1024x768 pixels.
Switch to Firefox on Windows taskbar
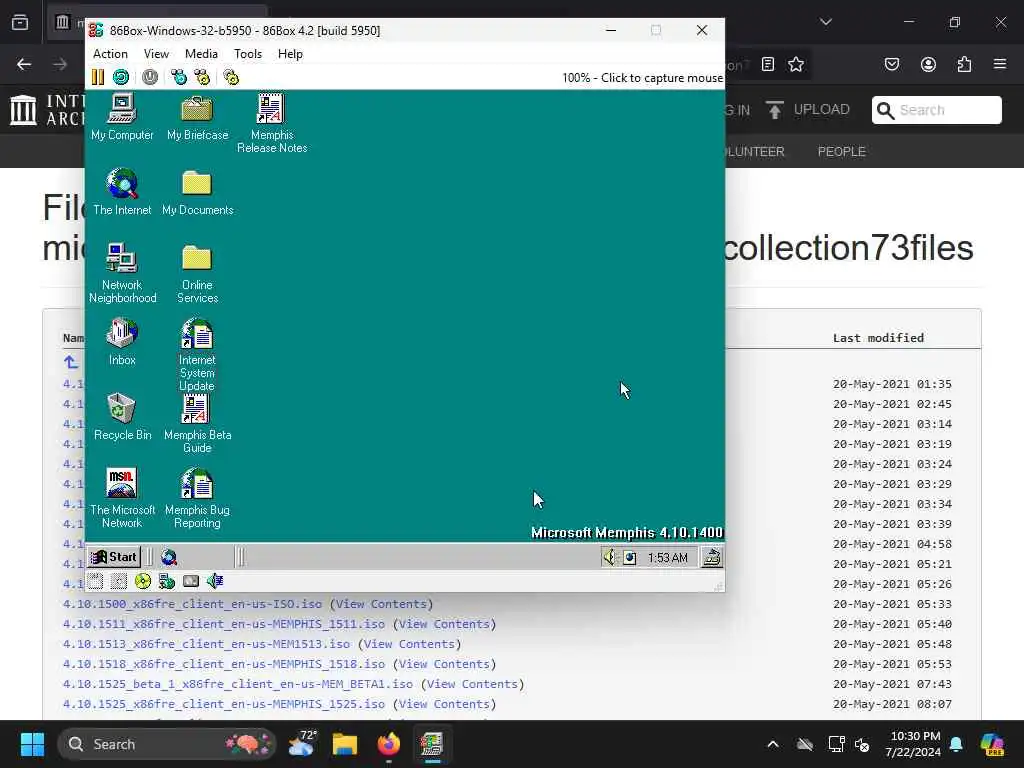coord(389,744)
